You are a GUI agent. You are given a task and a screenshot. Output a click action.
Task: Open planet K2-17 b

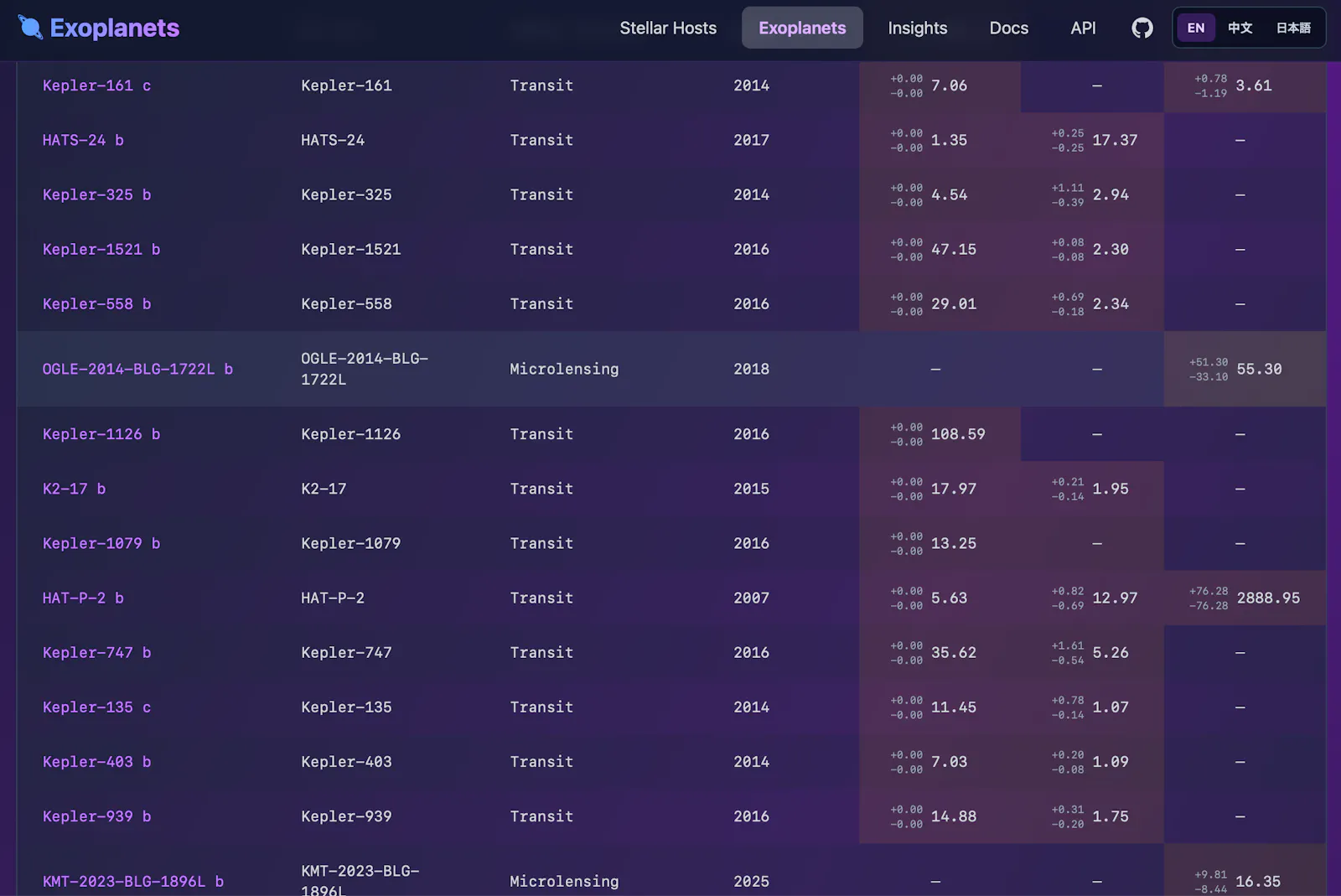point(74,489)
